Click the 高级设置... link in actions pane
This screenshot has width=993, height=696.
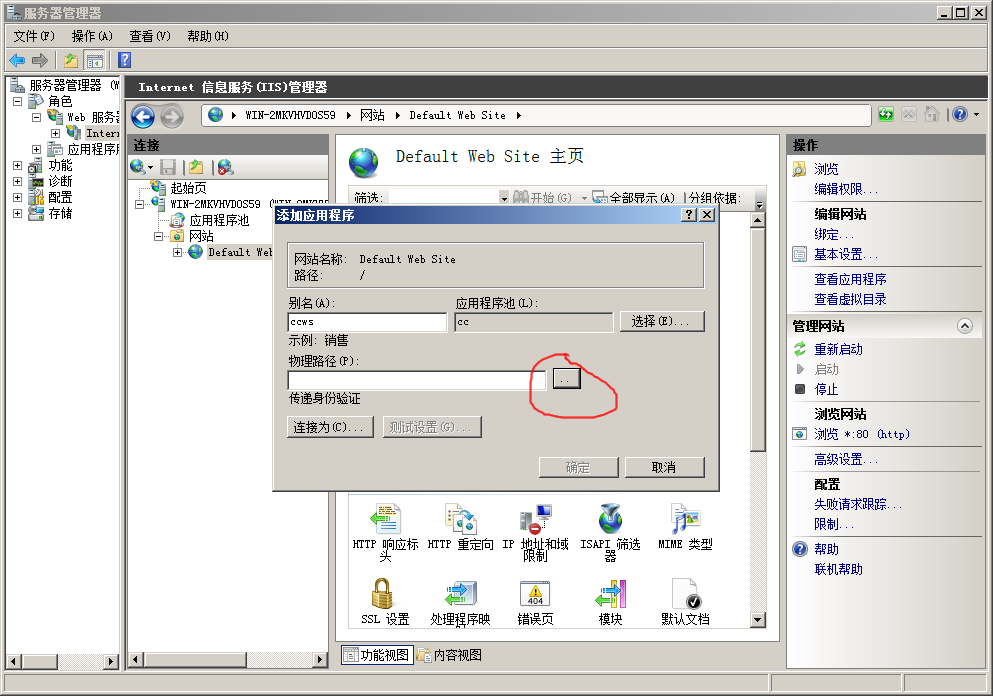845,459
